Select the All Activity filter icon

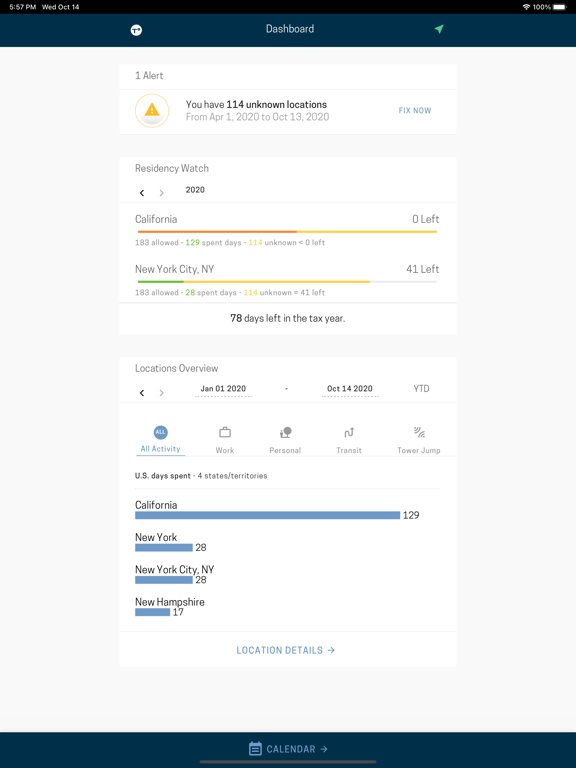(x=160, y=432)
